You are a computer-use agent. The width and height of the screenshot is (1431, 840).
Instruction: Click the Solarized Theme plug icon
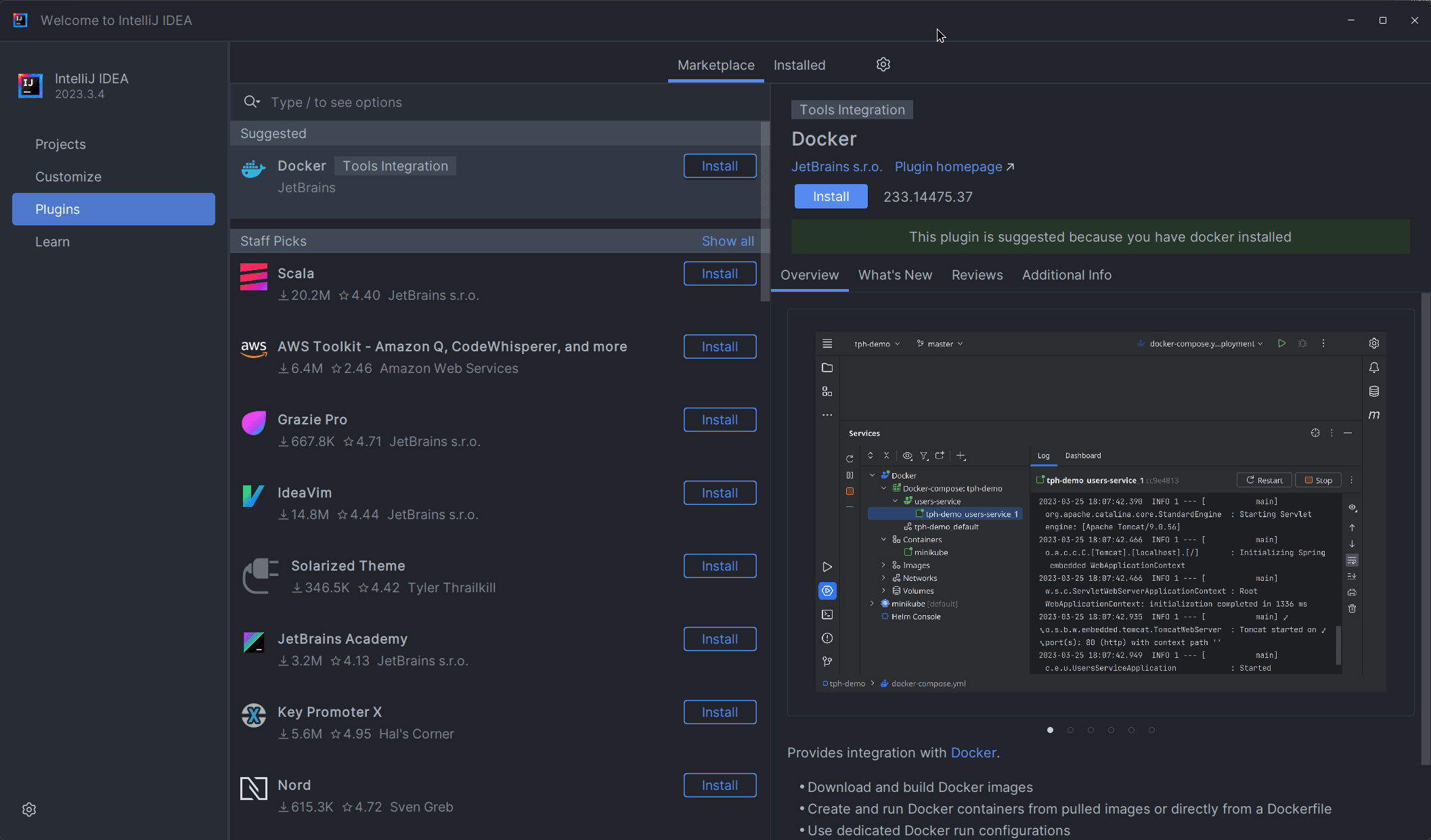261,576
